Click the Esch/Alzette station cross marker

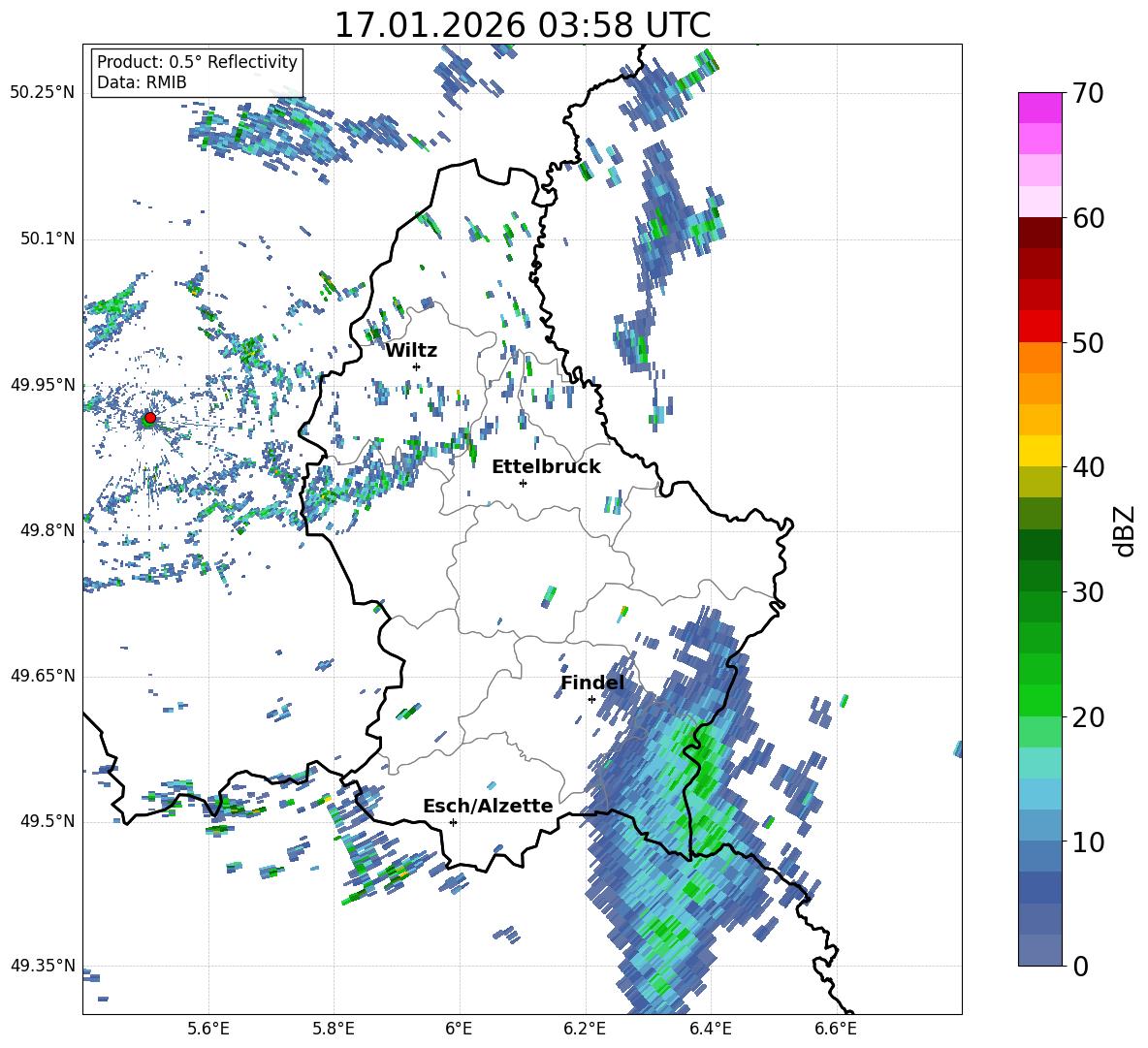[x=453, y=822]
